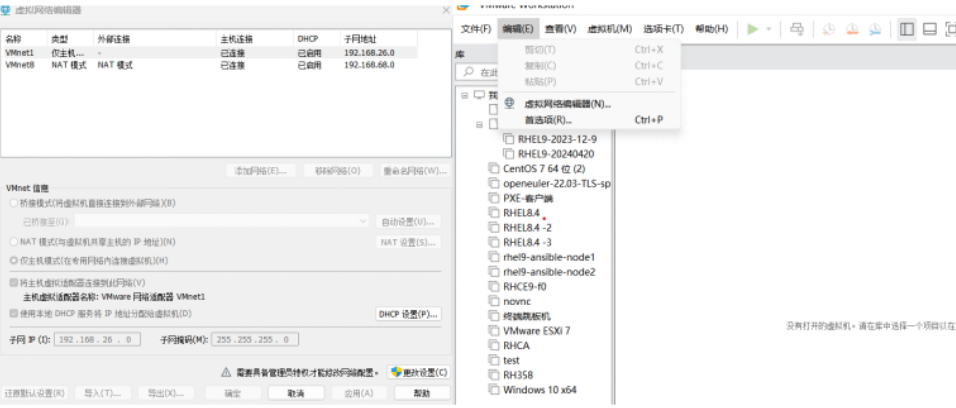Click the revert to snapshot icon

coord(852,29)
